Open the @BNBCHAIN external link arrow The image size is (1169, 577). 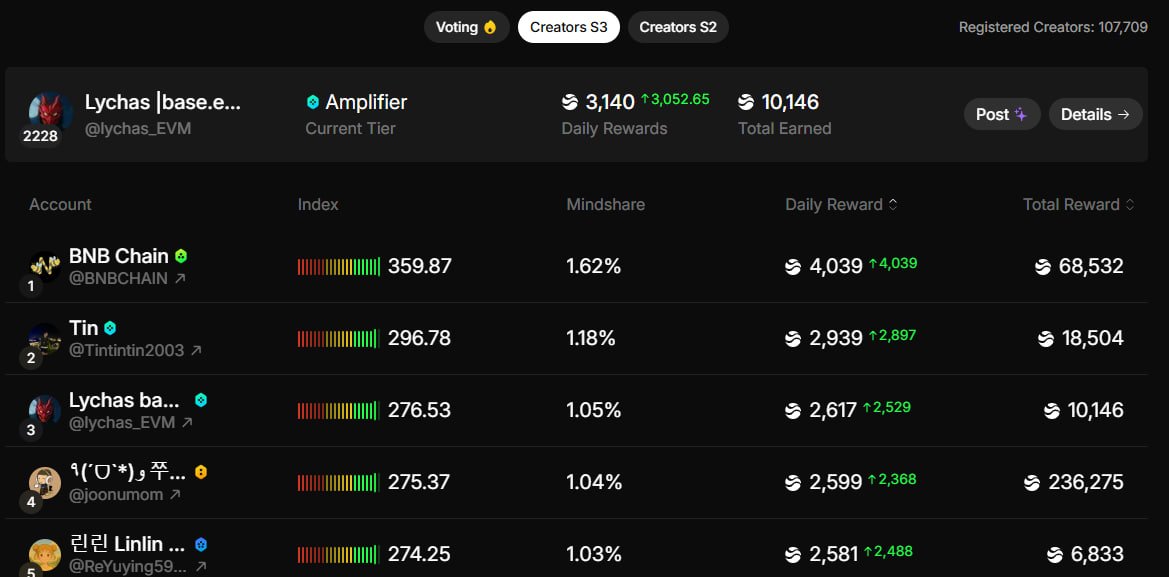tap(180, 279)
